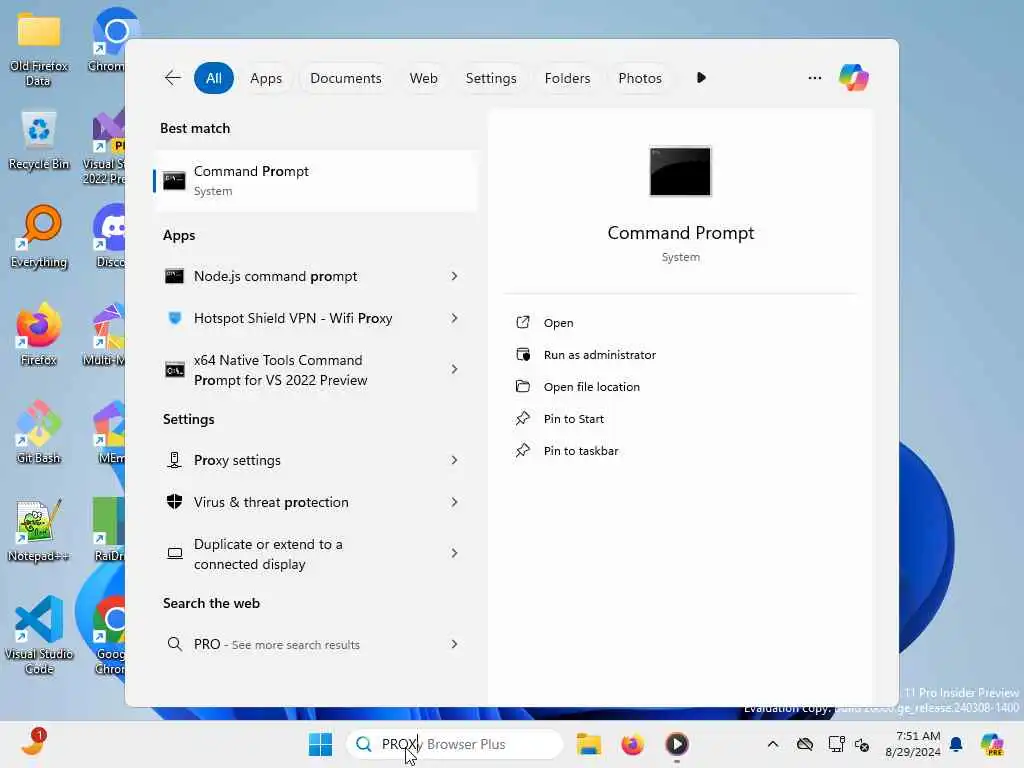Click the Hotspot Shield shield icon

point(174,318)
